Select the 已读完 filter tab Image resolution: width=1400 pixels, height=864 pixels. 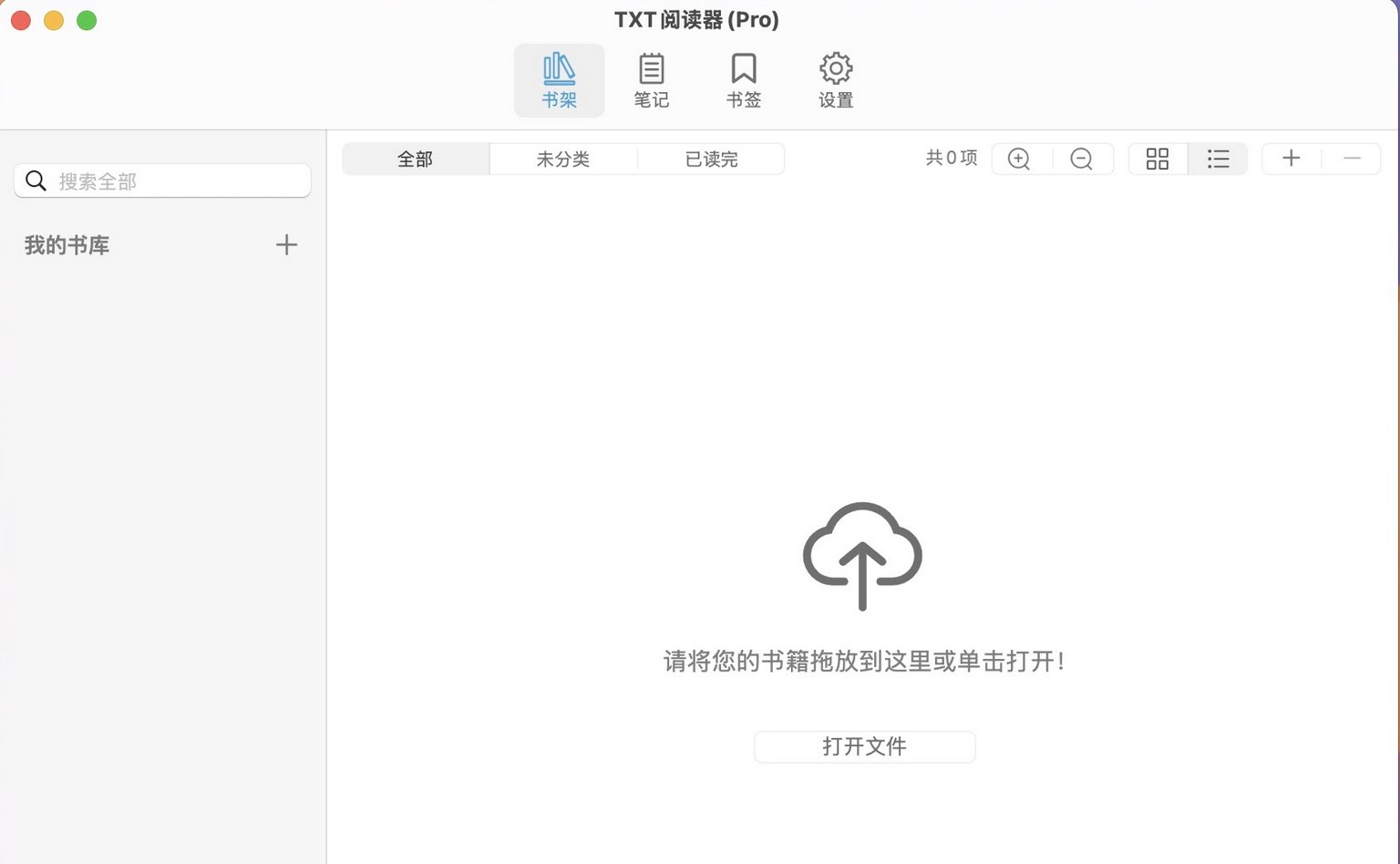711,159
